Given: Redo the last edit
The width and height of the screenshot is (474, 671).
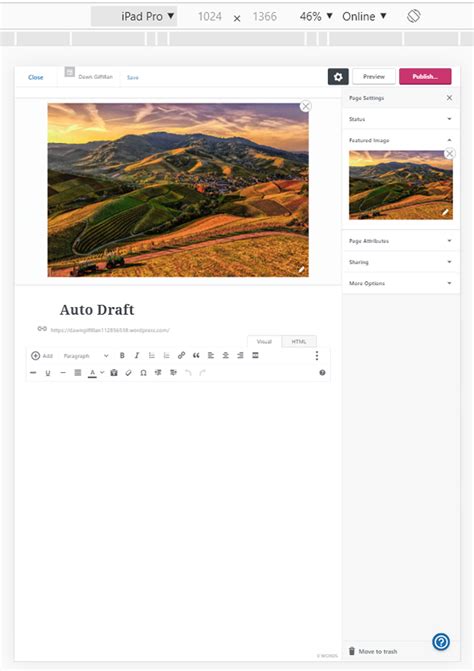Looking at the screenshot, I should pos(203,373).
